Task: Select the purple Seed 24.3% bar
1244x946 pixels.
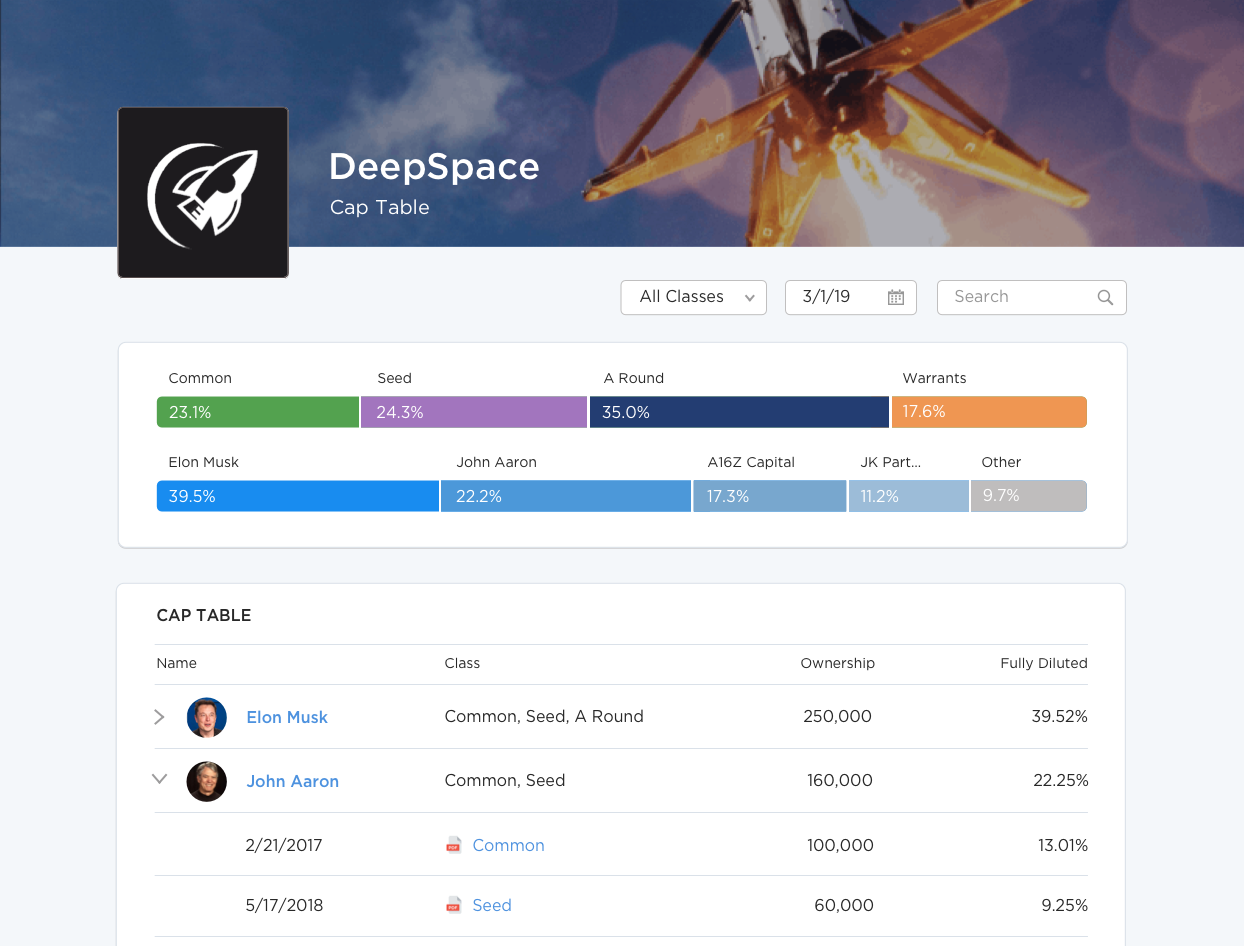Action: 474,412
